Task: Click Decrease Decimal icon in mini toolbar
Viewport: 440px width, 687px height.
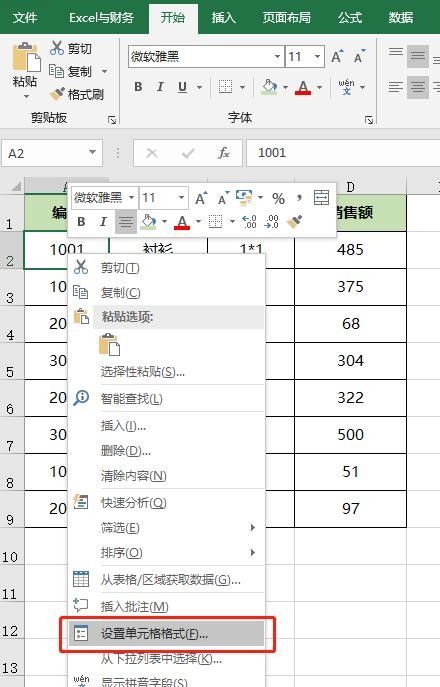Action: [271, 222]
